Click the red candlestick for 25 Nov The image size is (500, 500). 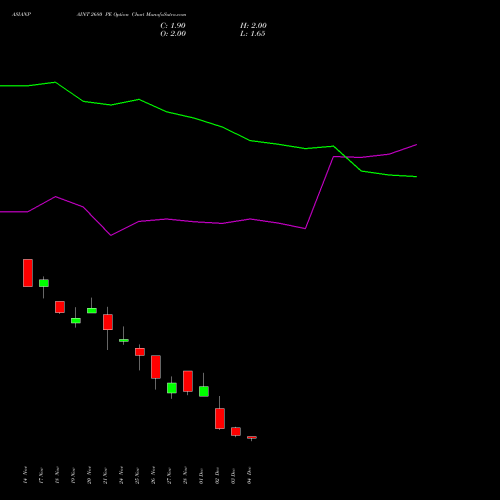140,352
